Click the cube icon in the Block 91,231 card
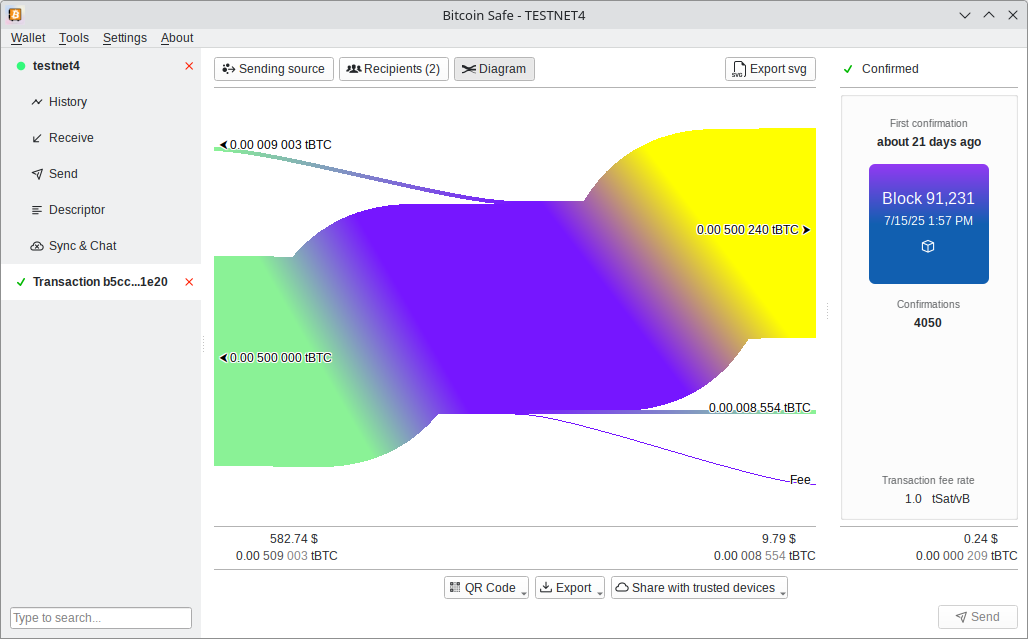1028x639 pixels. (x=928, y=246)
